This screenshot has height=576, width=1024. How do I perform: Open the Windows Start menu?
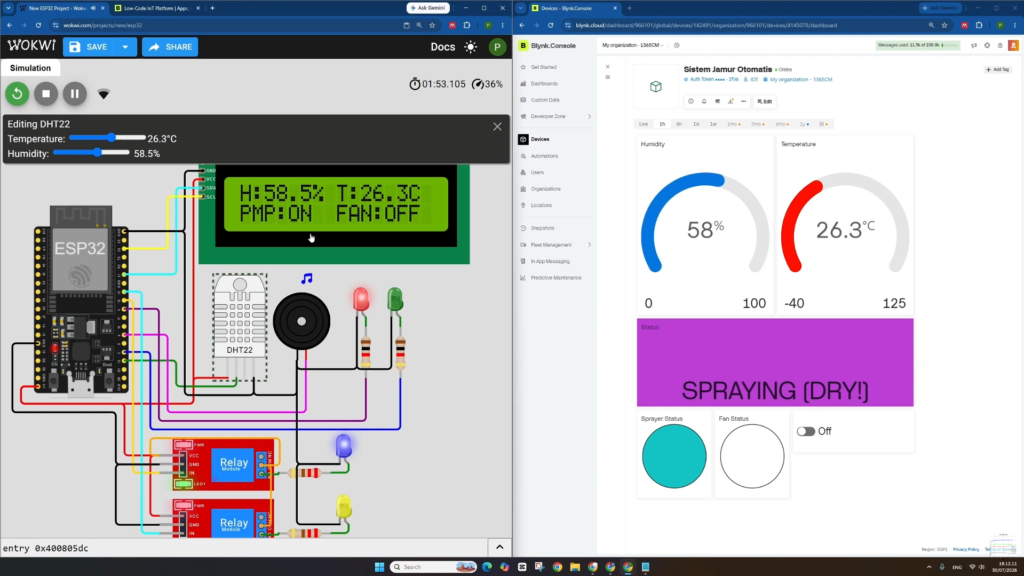(x=379, y=566)
